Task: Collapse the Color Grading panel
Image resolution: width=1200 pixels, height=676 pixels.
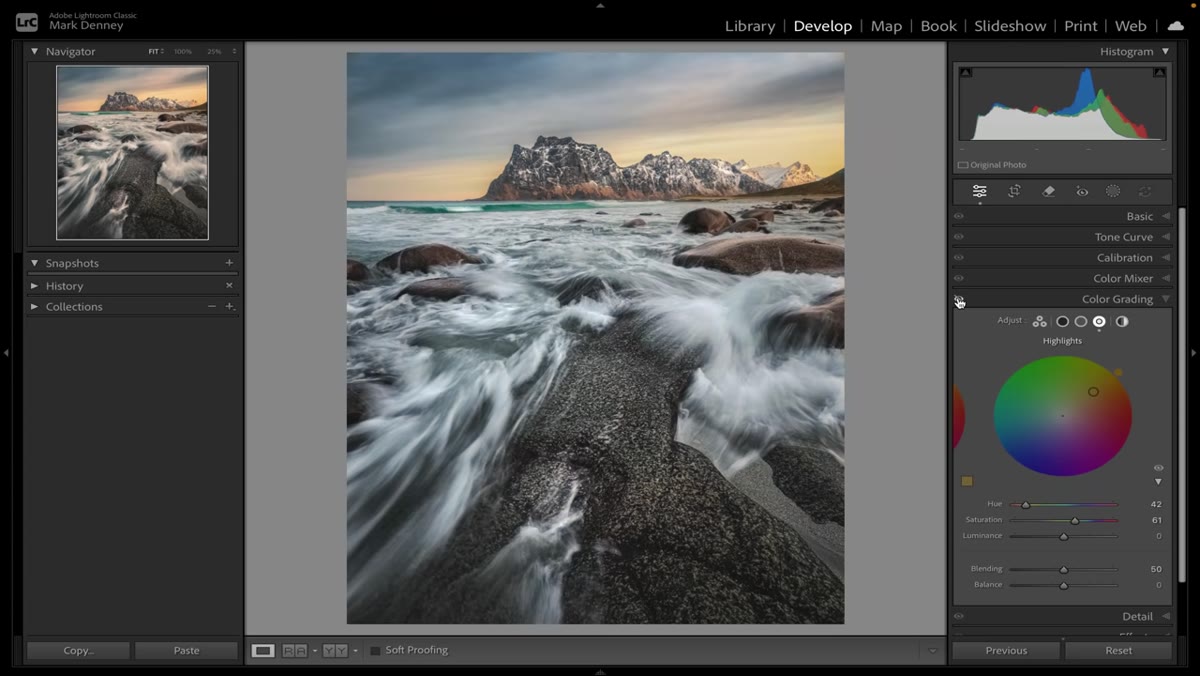Action: (1165, 299)
